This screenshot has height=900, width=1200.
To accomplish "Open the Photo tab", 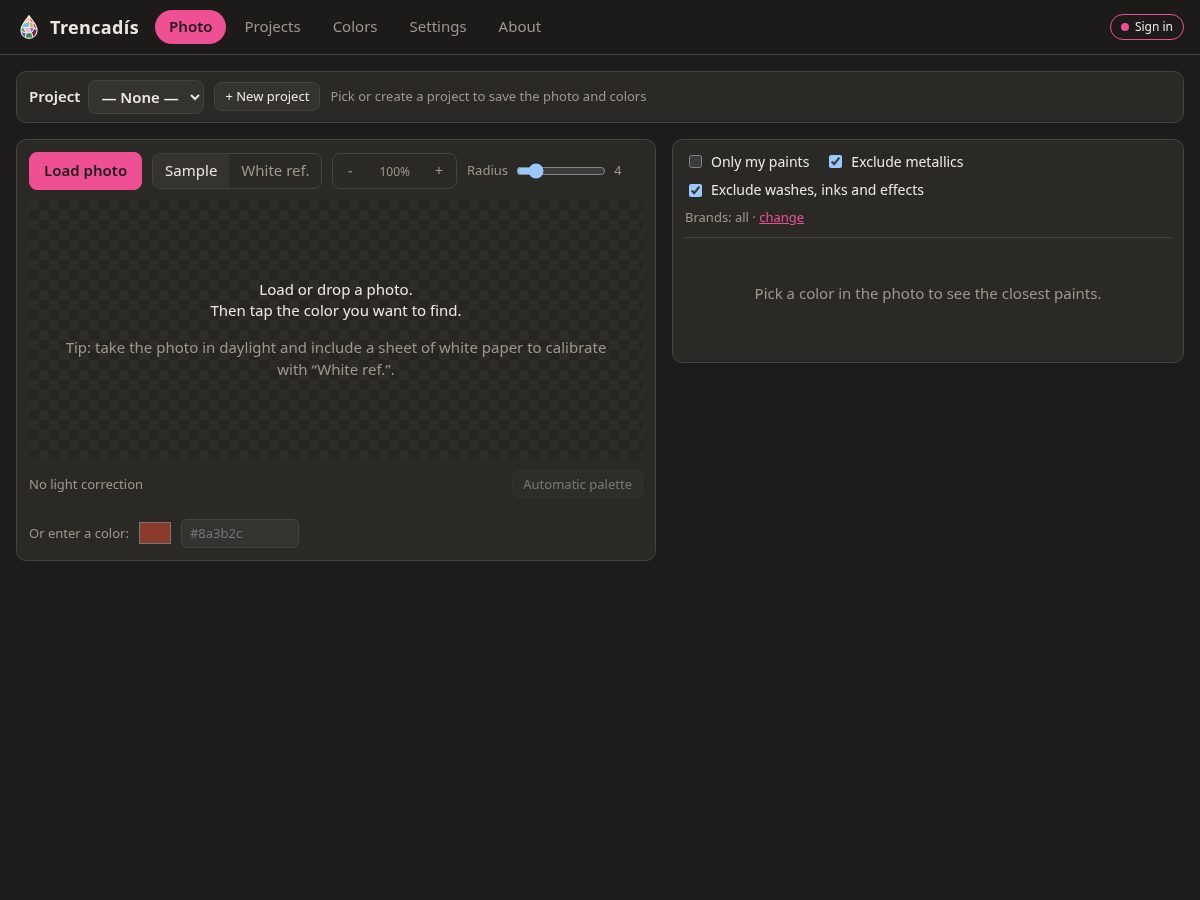I will pos(190,27).
